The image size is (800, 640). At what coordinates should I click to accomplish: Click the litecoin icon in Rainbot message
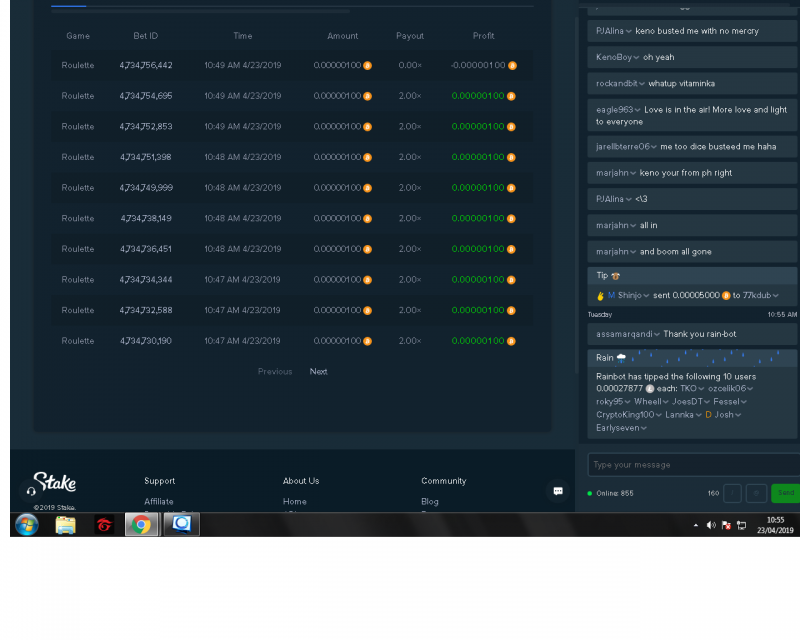[649, 389]
